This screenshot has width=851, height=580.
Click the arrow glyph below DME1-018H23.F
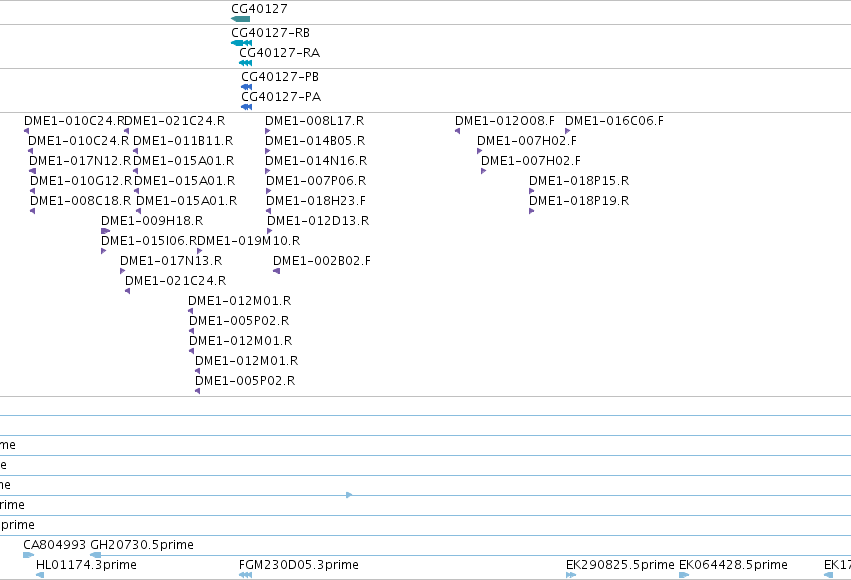[269, 211]
